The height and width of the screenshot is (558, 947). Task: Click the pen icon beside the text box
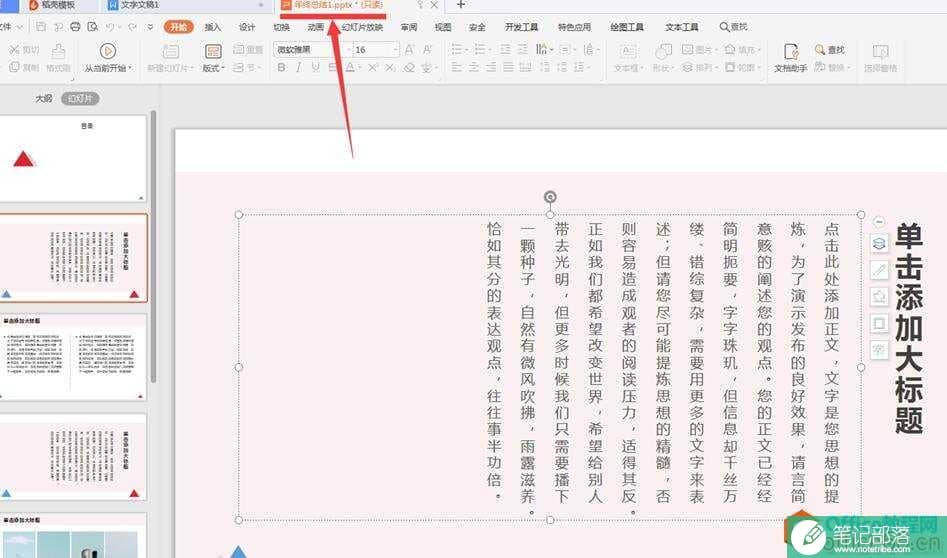pos(879,270)
